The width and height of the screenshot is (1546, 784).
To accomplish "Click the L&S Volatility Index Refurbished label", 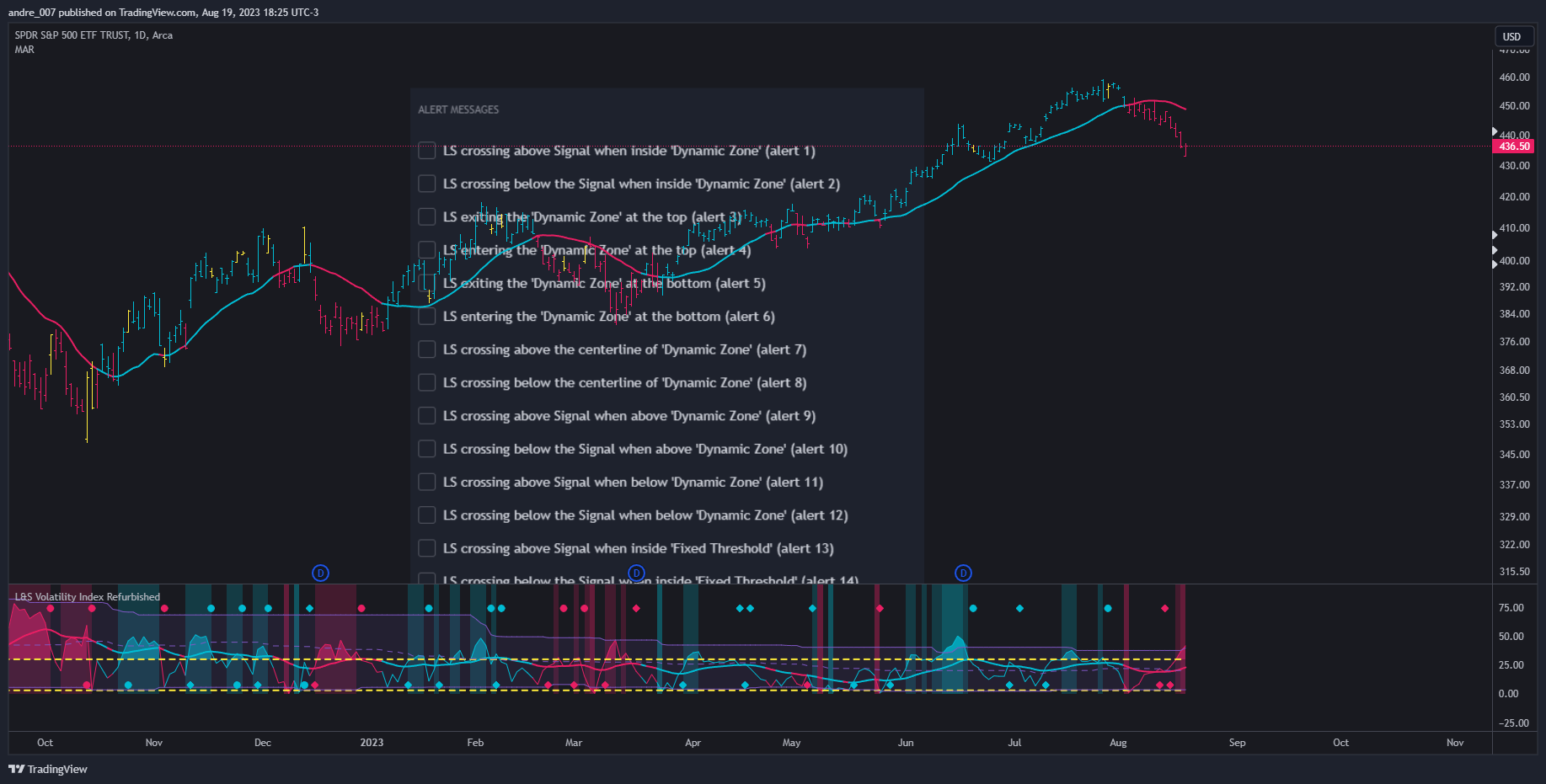I will tap(87, 597).
